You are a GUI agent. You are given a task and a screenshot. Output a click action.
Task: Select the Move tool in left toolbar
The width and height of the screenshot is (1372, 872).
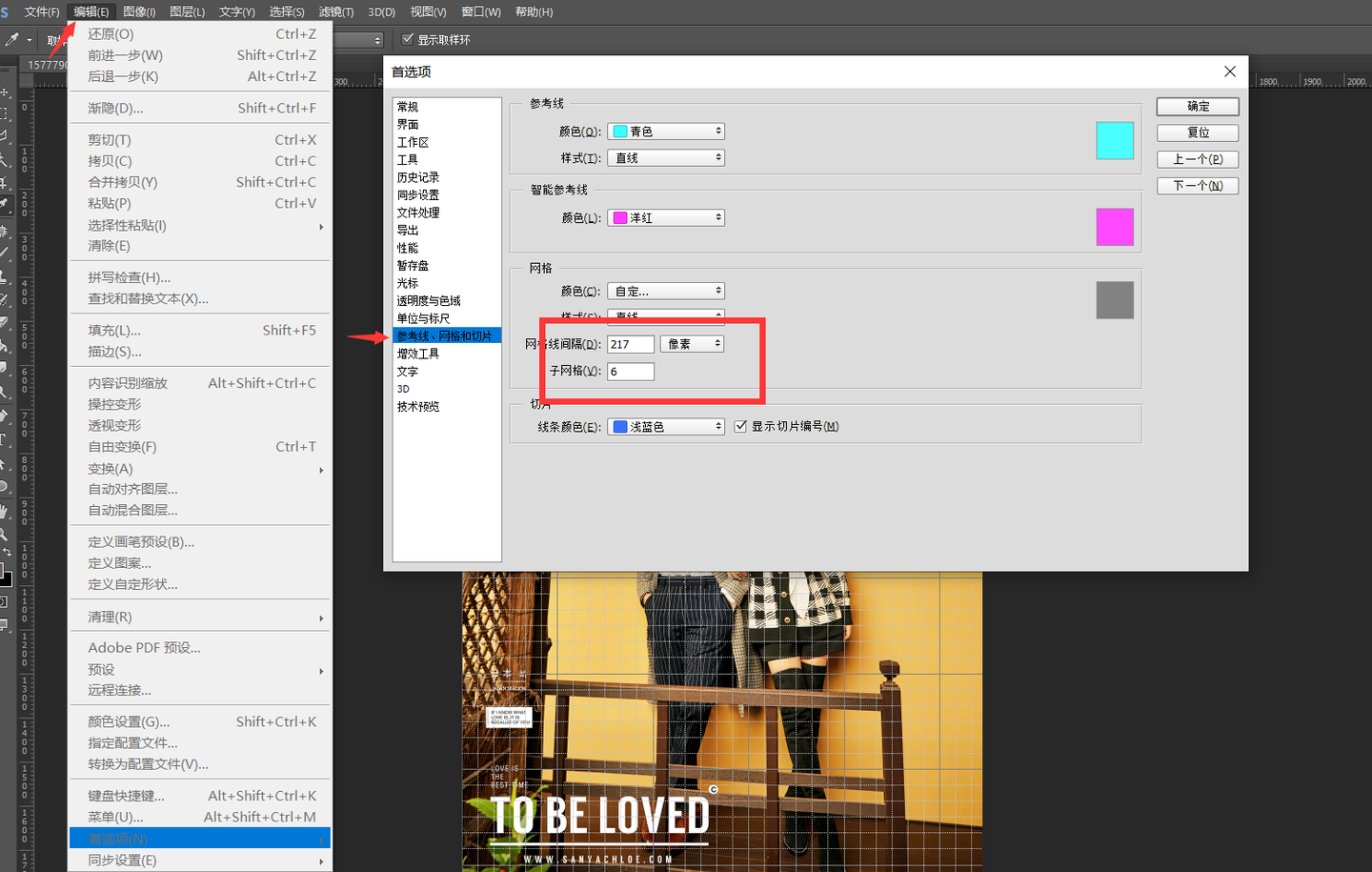5,92
